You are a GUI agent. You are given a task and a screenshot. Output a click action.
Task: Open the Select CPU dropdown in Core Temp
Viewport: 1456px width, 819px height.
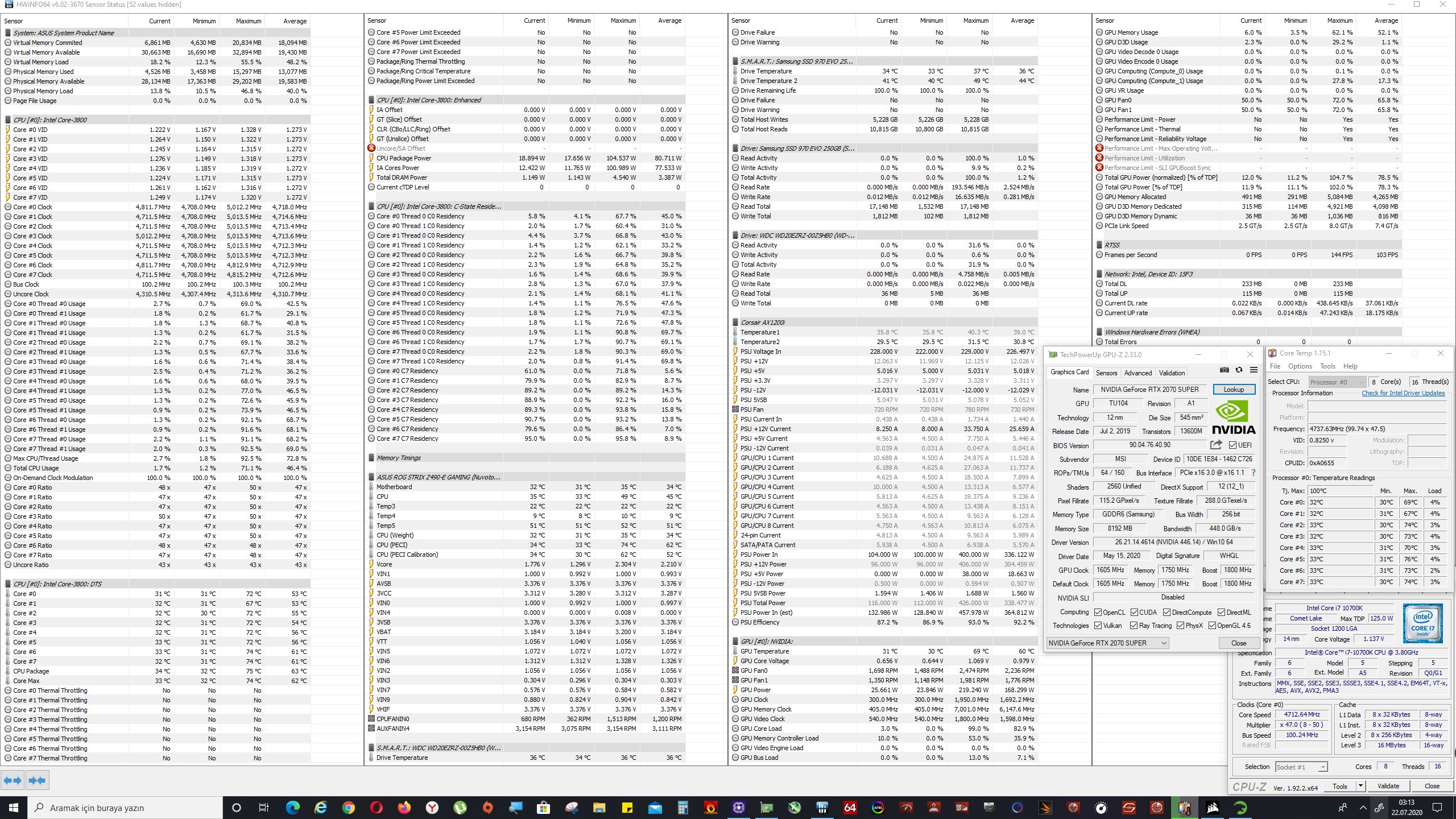click(x=1337, y=382)
